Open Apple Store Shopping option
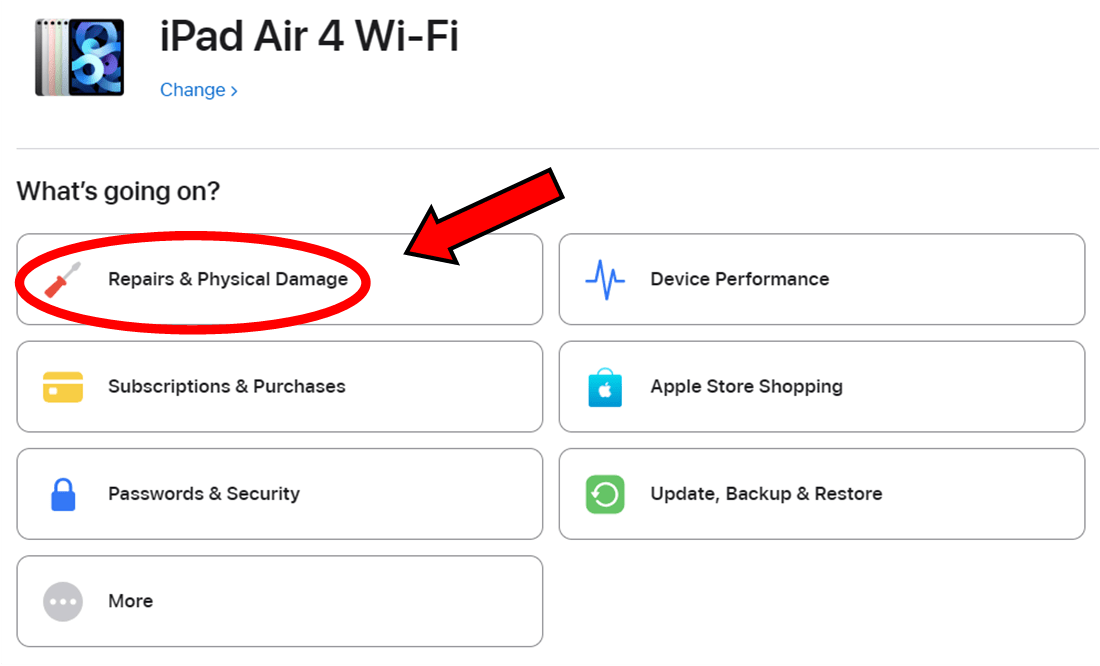This screenshot has width=1100, height=666. (x=746, y=387)
